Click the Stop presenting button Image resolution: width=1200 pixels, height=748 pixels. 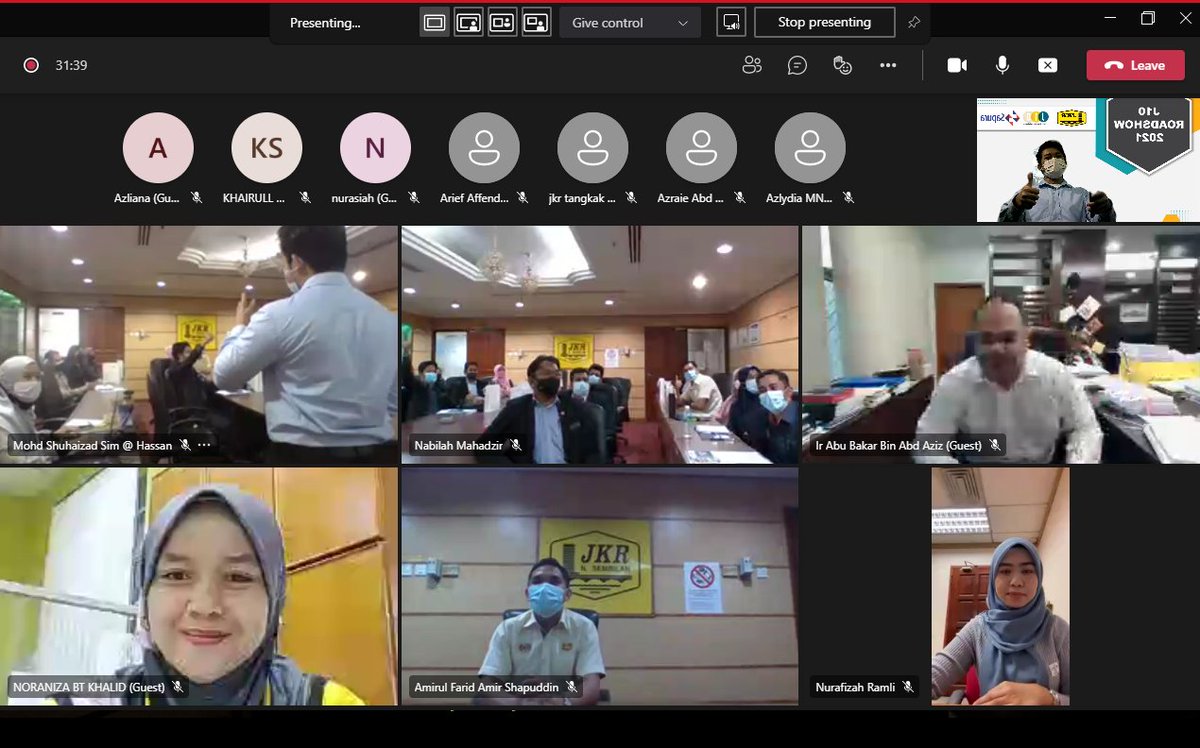click(824, 22)
